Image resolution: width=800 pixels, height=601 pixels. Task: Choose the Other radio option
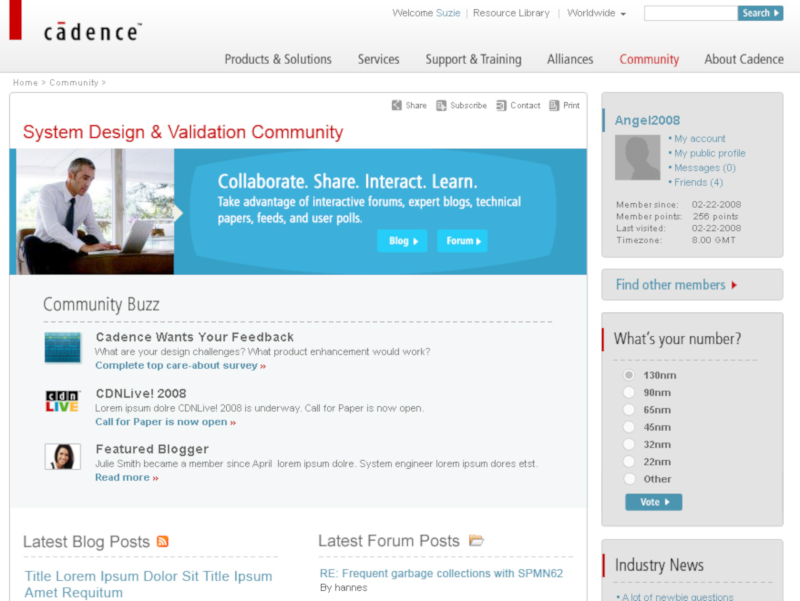pos(629,479)
